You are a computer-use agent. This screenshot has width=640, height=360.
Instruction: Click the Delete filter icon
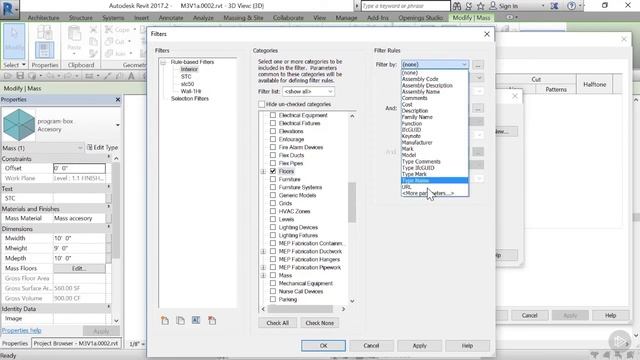coord(212,320)
